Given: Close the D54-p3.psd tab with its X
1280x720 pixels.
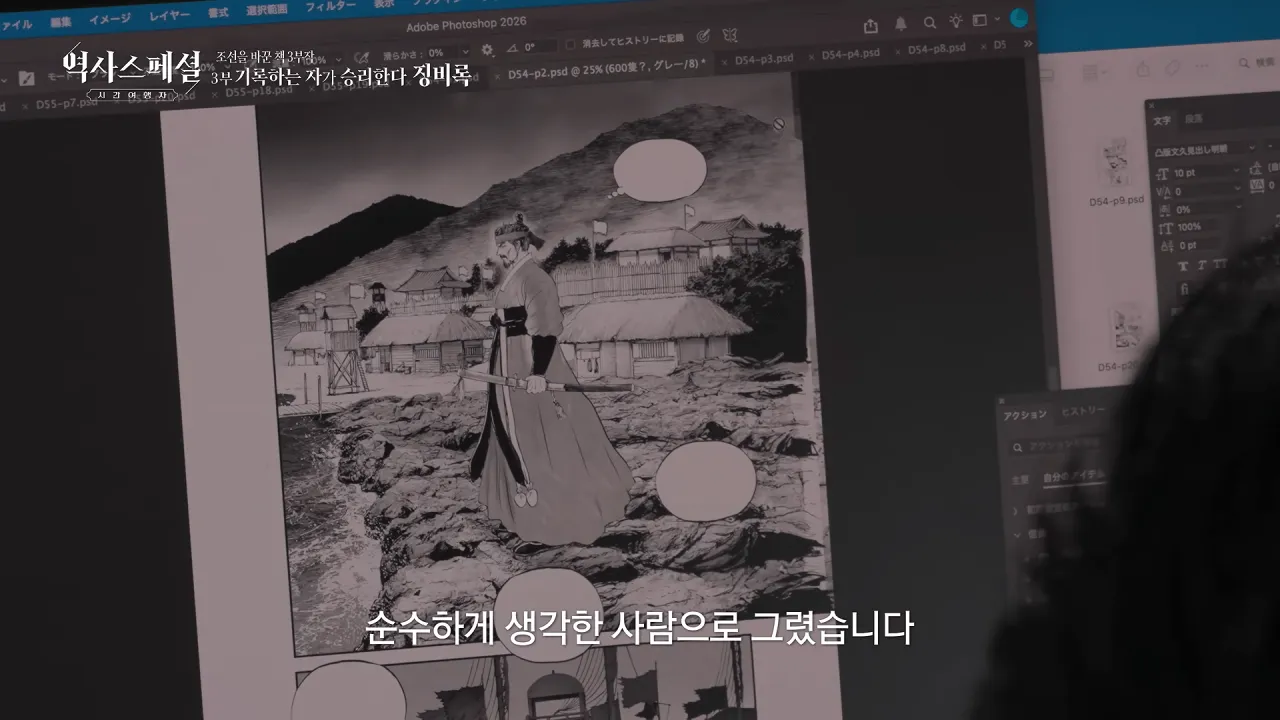Looking at the screenshot, I should 724,62.
